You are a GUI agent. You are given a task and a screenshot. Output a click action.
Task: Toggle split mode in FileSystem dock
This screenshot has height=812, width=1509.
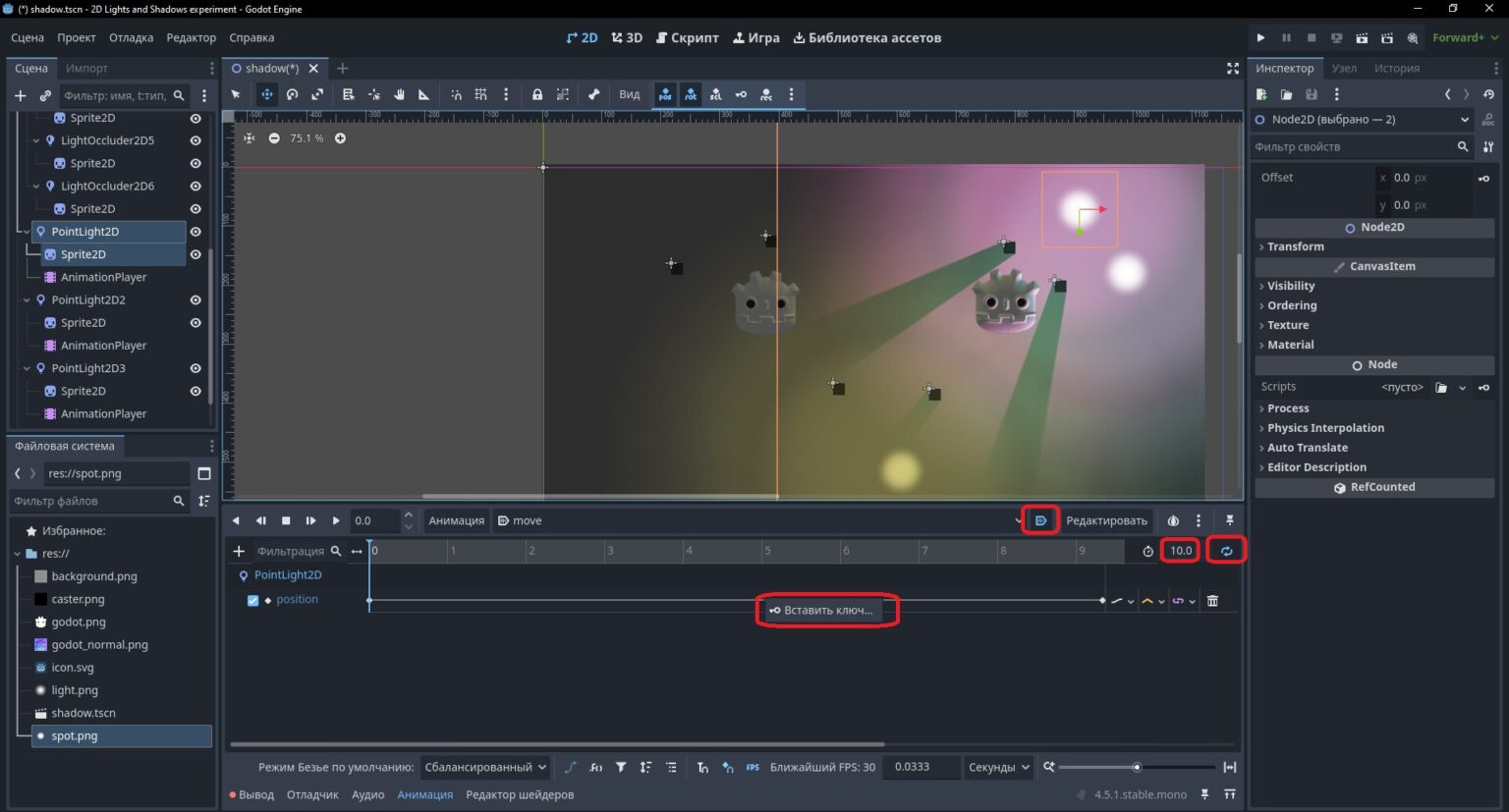pos(204,473)
